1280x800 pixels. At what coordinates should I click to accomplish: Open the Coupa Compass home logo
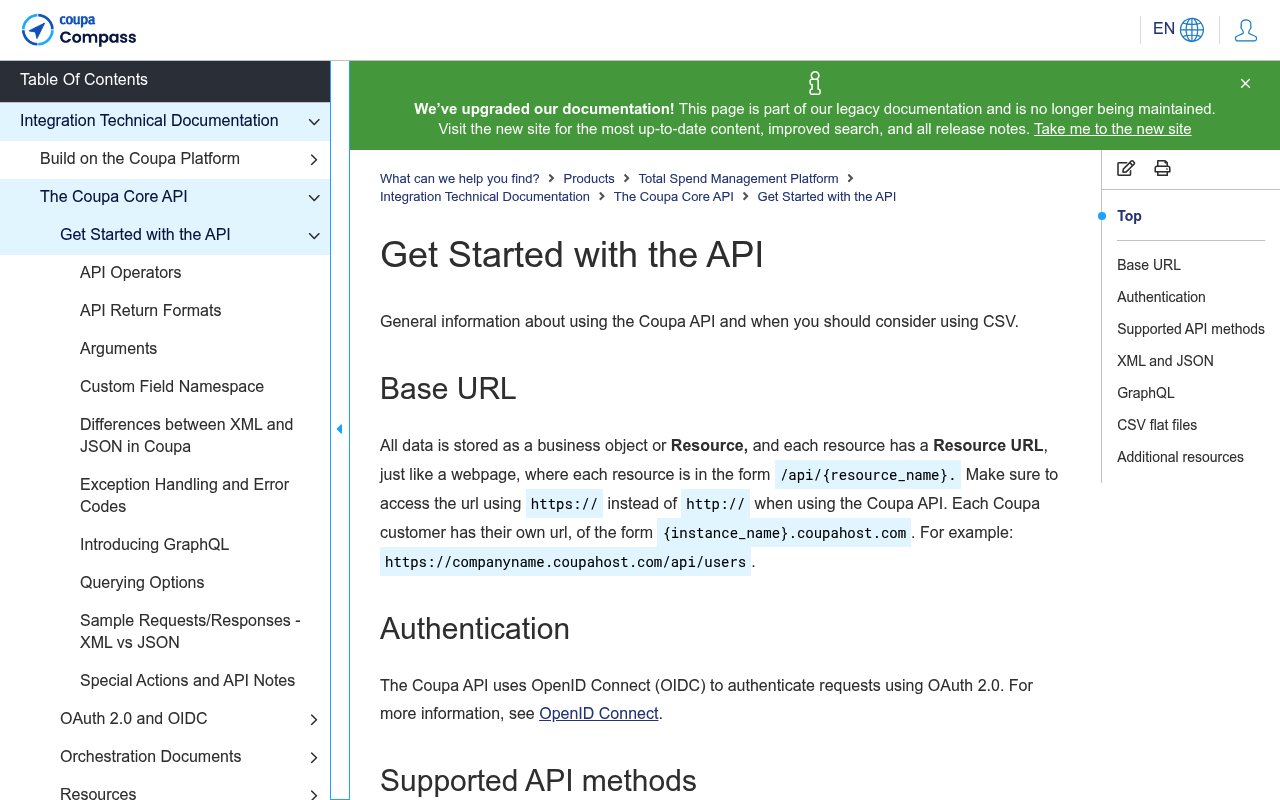[x=79, y=30]
